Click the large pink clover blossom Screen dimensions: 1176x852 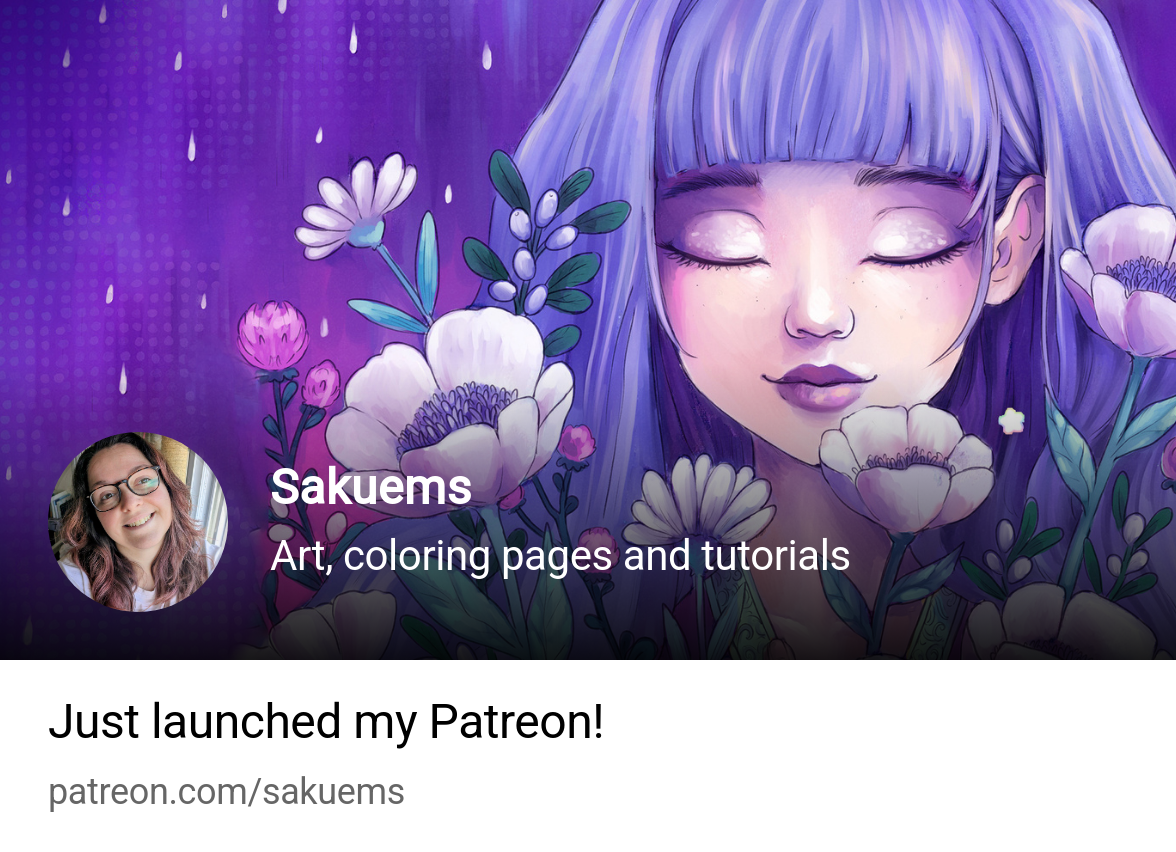click(x=274, y=335)
